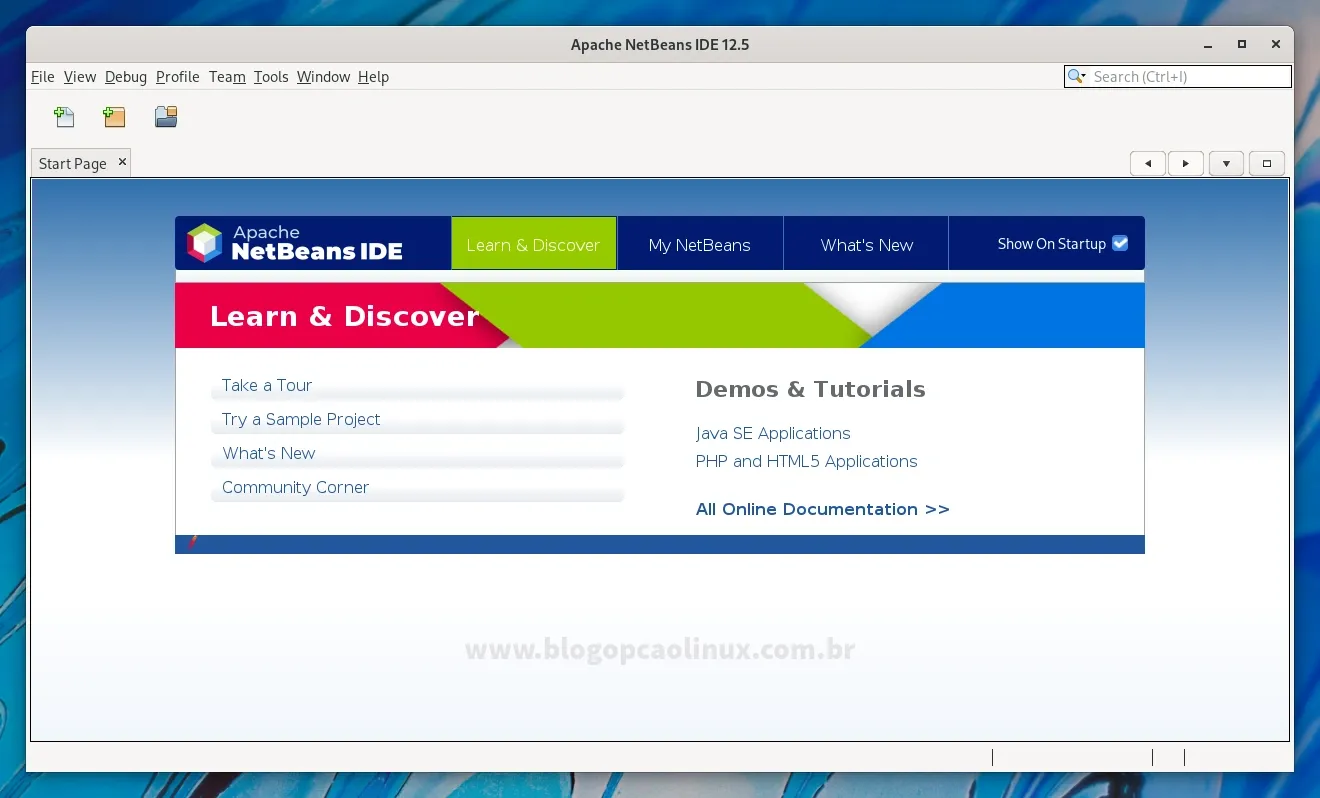This screenshot has height=798, width=1320.
Task: Maximize the editor window button
Action: point(1267,163)
